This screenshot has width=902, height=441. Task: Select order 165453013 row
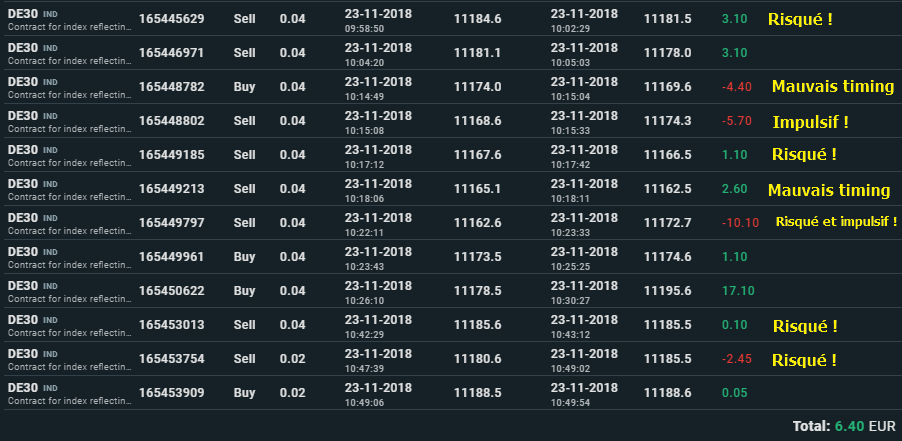171,325
